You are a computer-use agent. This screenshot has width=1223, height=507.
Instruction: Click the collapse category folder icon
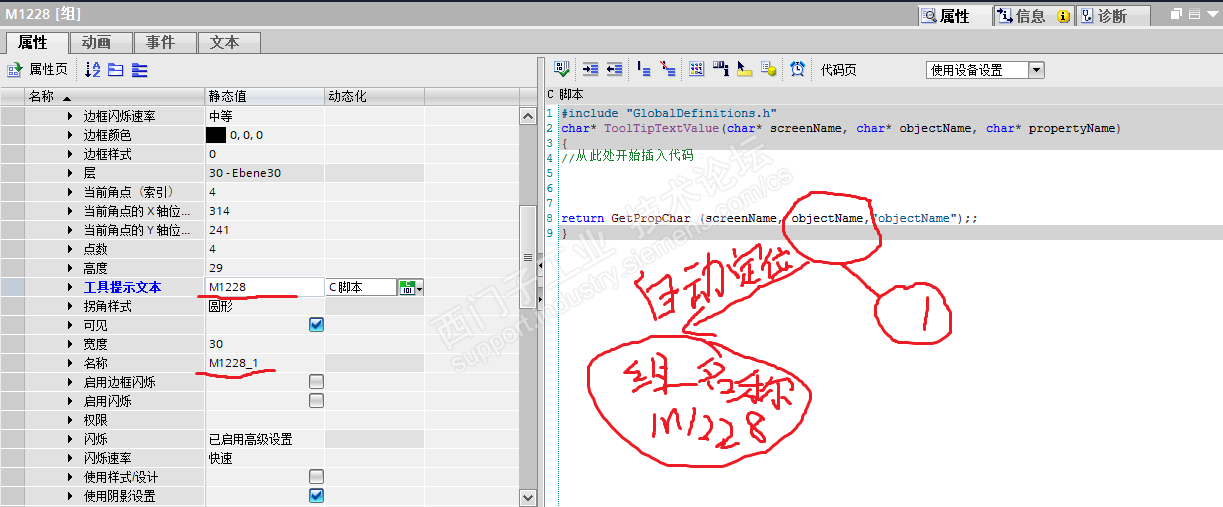[x=115, y=70]
